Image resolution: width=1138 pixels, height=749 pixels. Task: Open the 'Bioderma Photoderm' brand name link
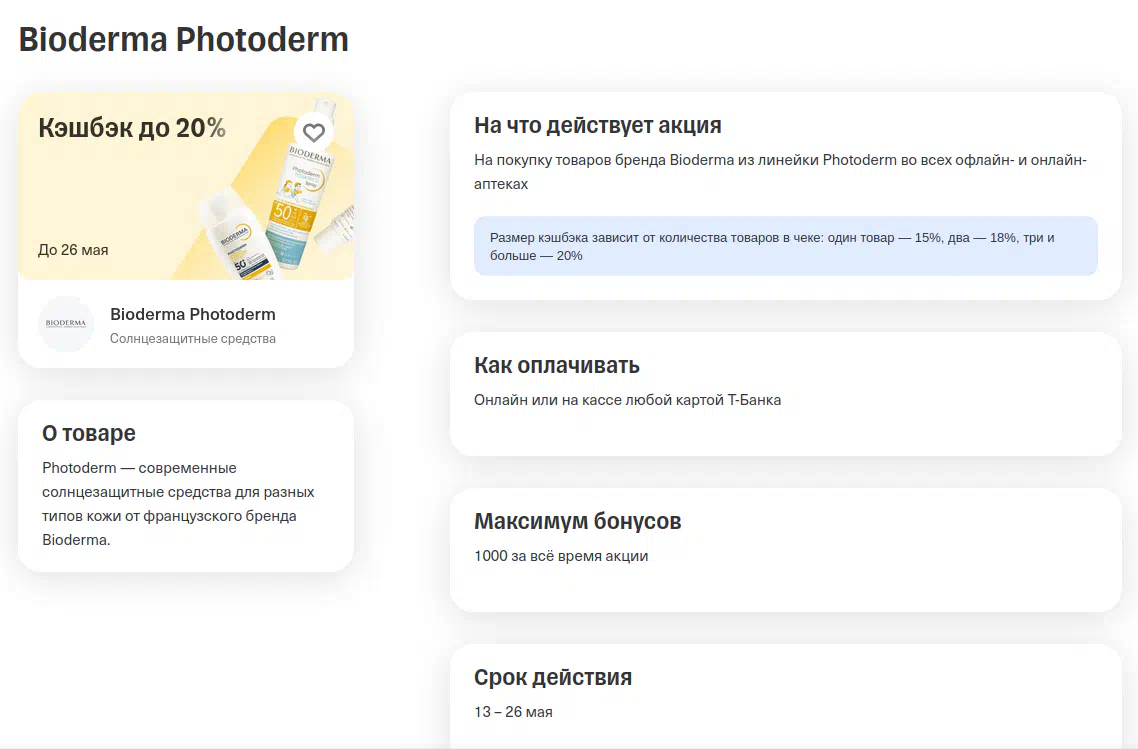click(193, 314)
